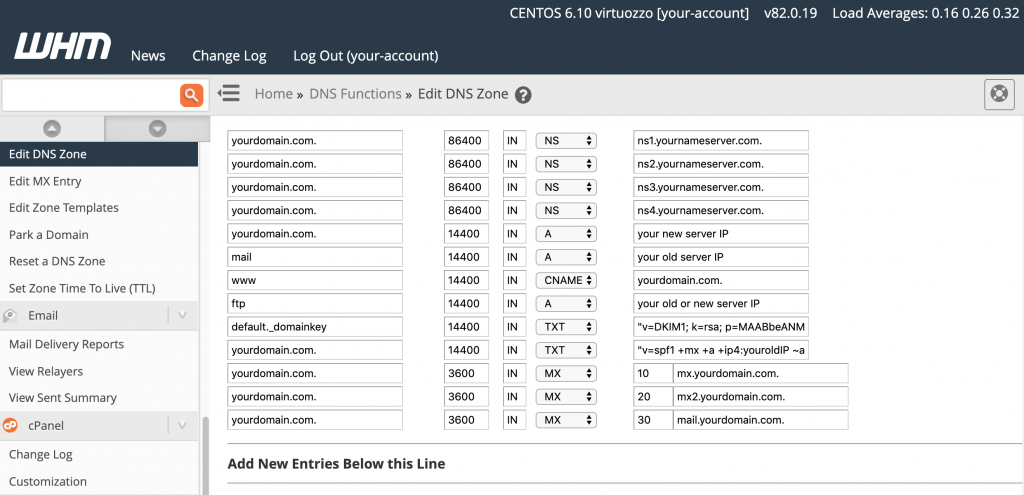1024x495 pixels.
Task: Open the help question mark icon
Action: (x=523, y=95)
